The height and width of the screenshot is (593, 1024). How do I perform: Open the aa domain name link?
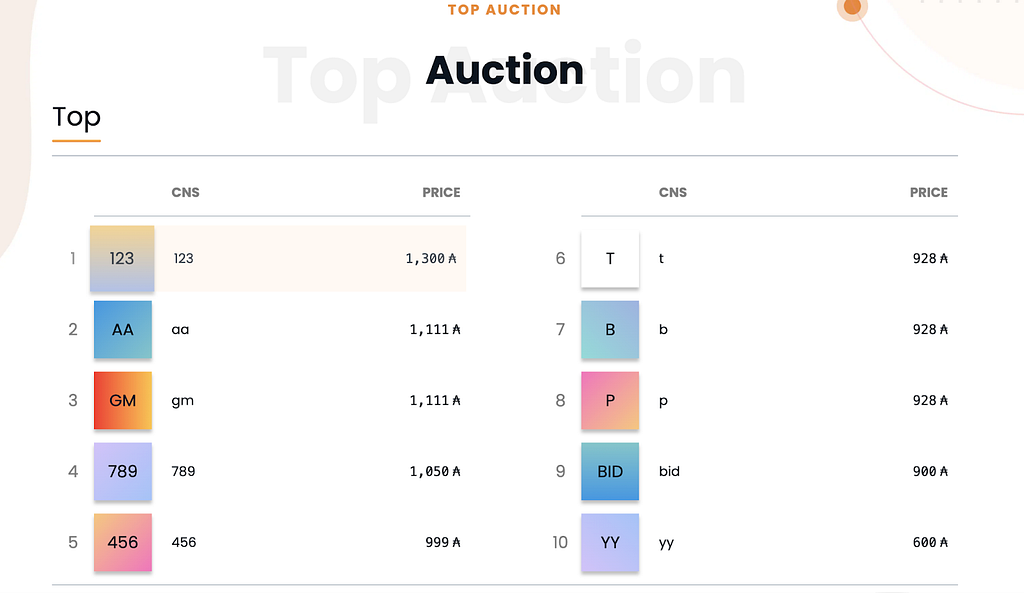(180, 330)
